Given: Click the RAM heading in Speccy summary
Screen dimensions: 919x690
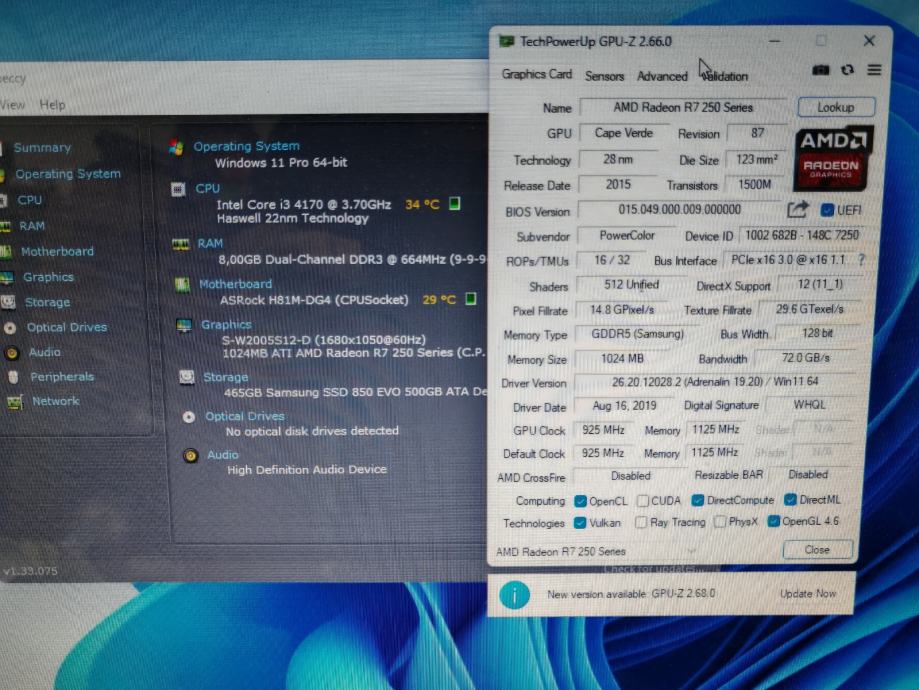Looking at the screenshot, I should click(x=210, y=243).
